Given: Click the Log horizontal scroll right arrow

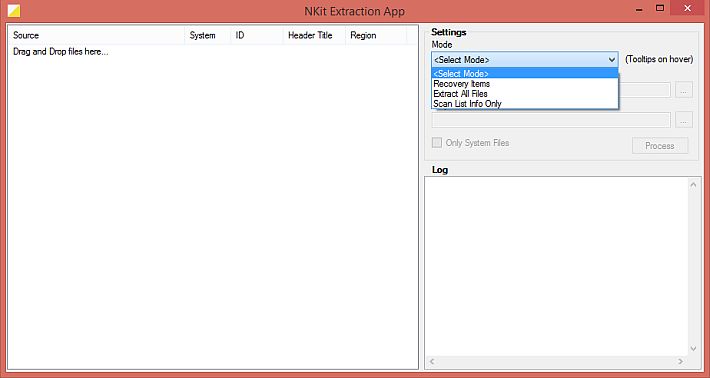Looking at the screenshot, I should point(680,361).
